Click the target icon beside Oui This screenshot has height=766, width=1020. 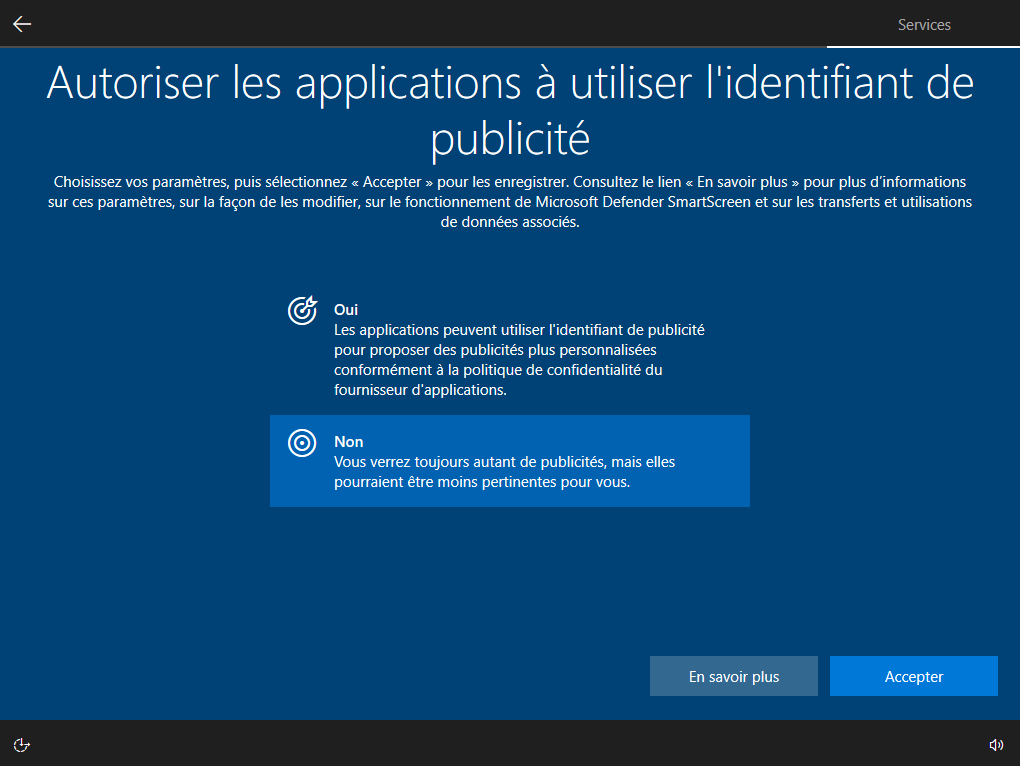(x=302, y=311)
